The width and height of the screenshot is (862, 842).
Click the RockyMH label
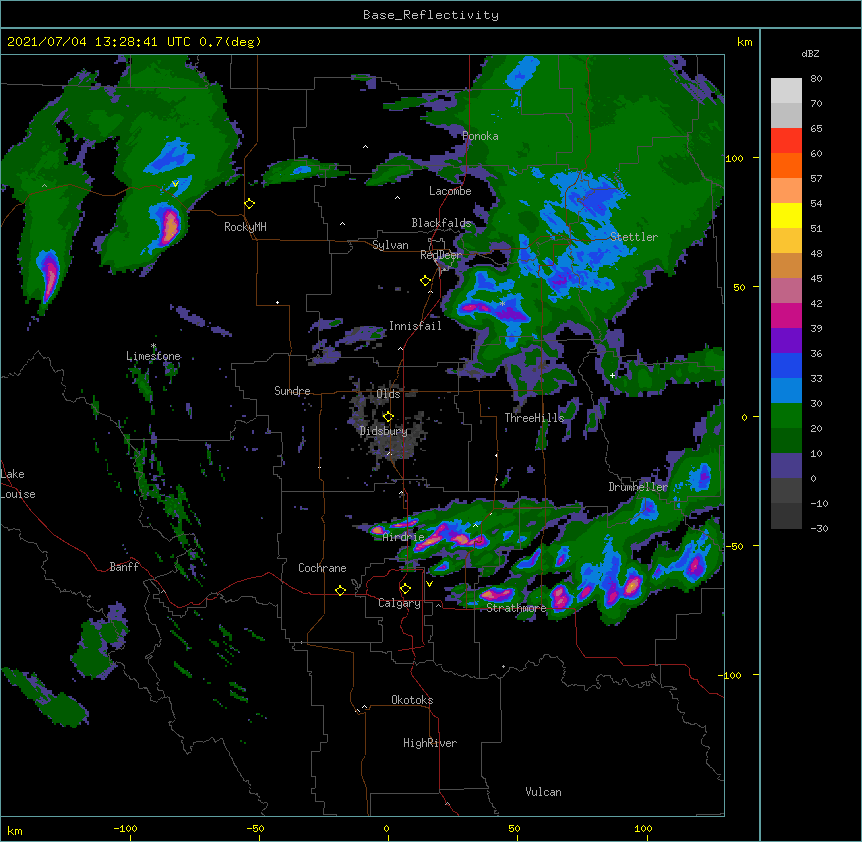pos(245,226)
